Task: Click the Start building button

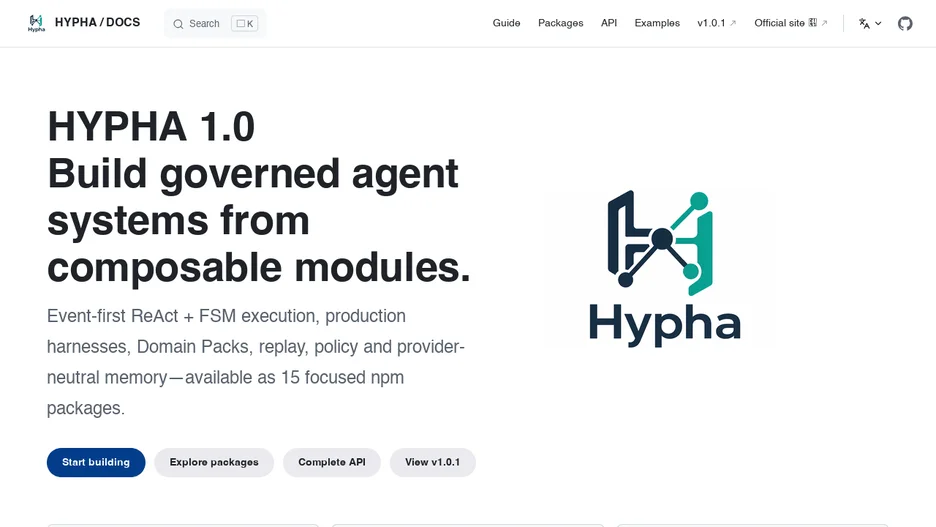Action: 96,463
